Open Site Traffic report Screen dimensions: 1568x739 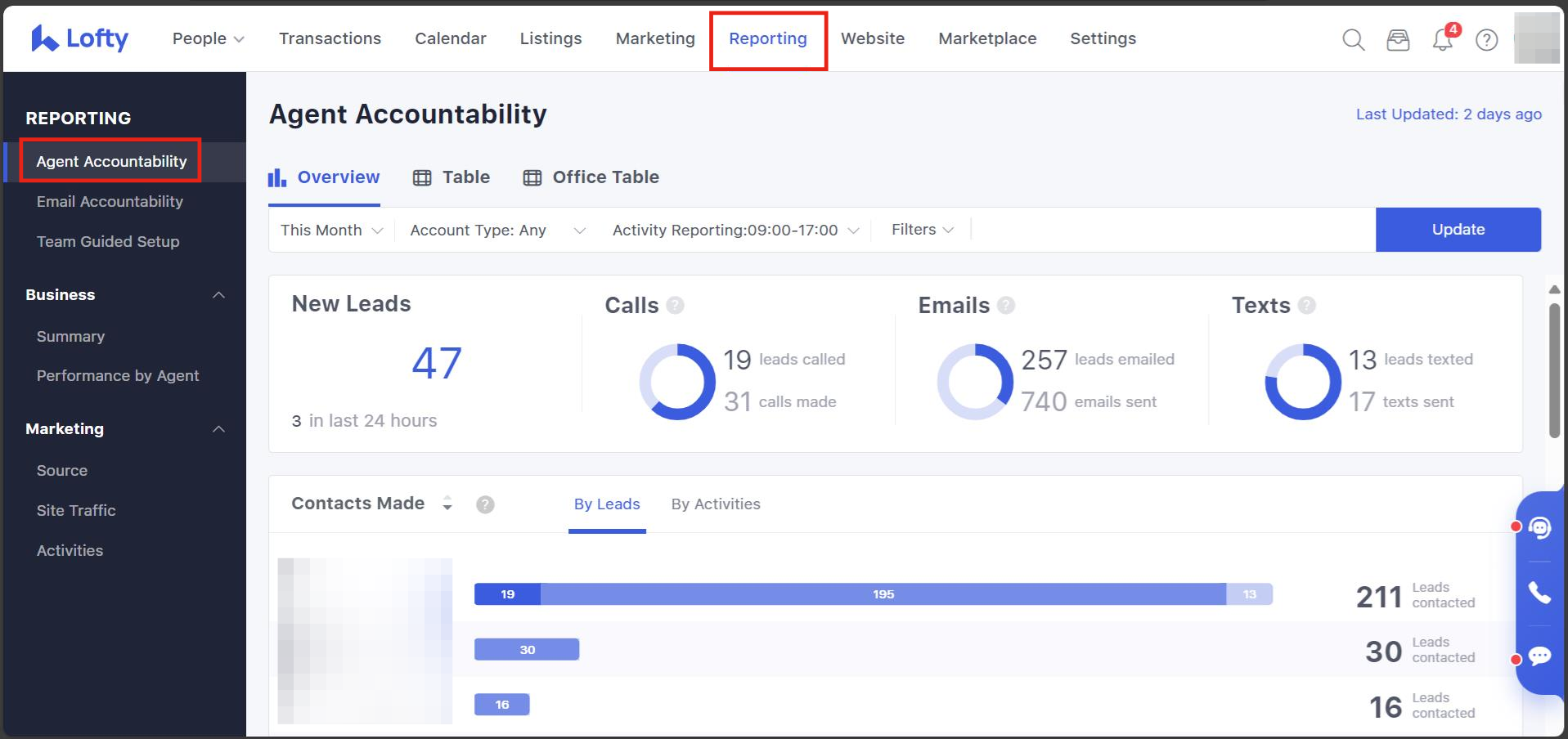[x=76, y=511]
